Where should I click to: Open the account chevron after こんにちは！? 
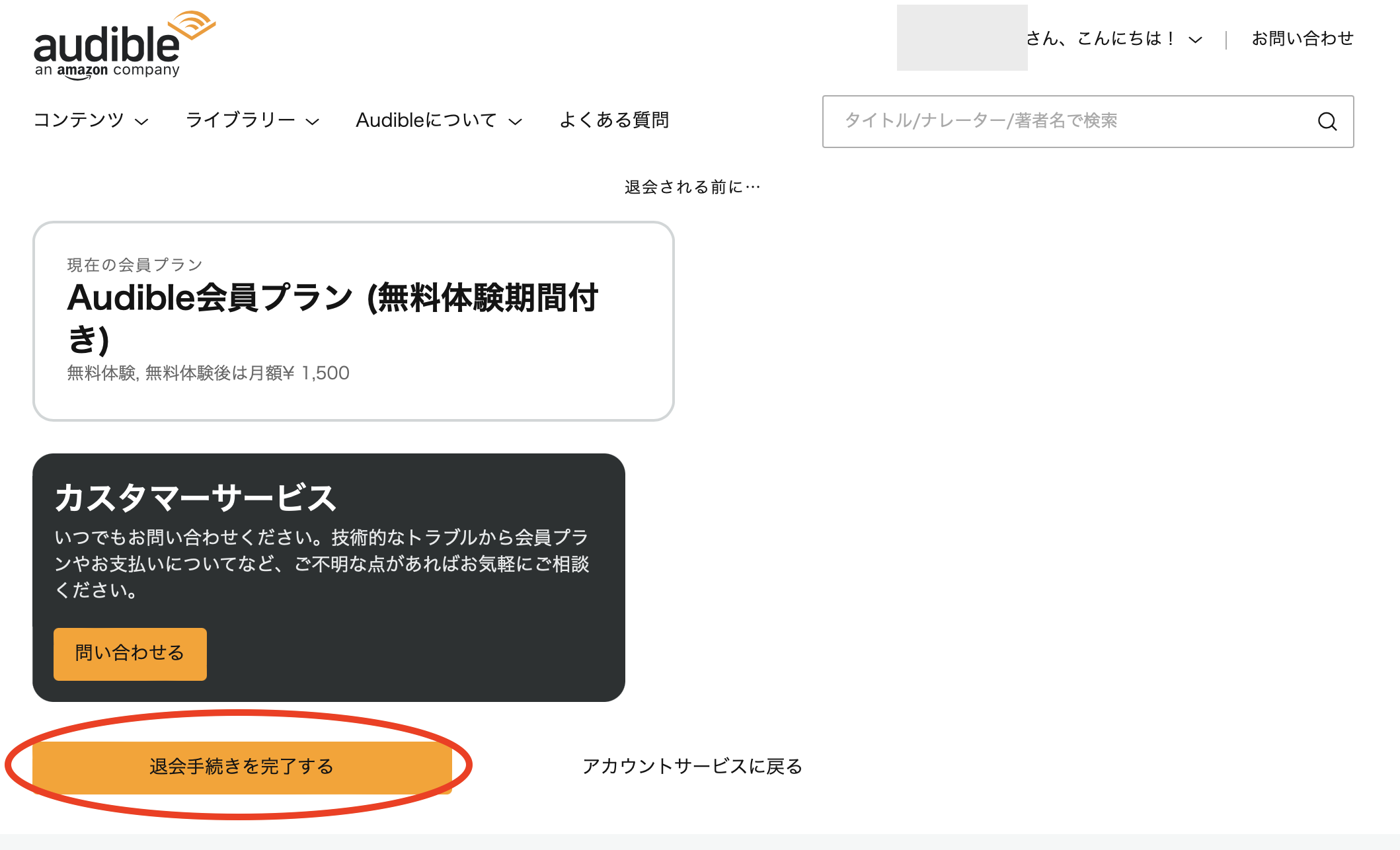(1195, 40)
